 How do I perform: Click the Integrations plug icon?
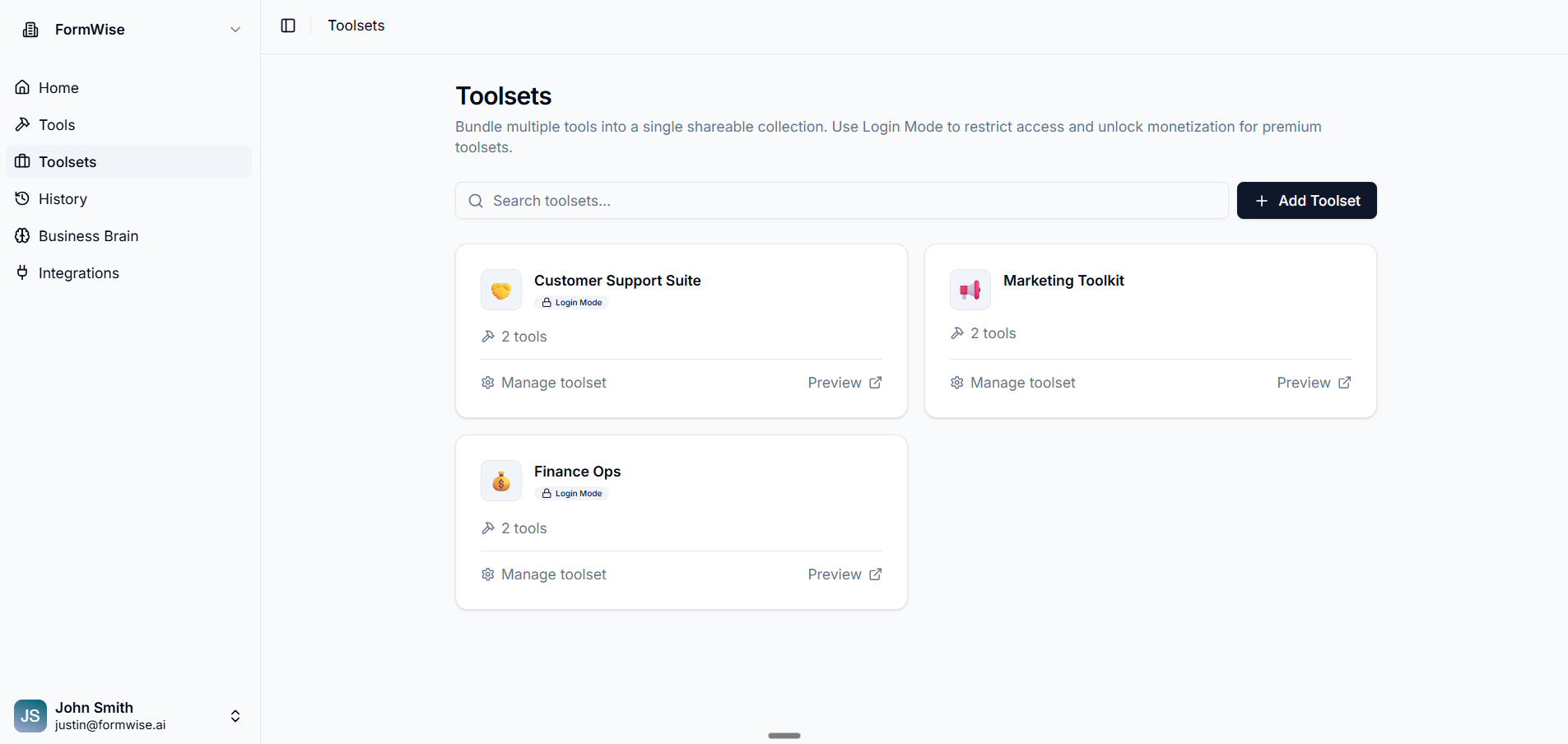click(x=22, y=272)
